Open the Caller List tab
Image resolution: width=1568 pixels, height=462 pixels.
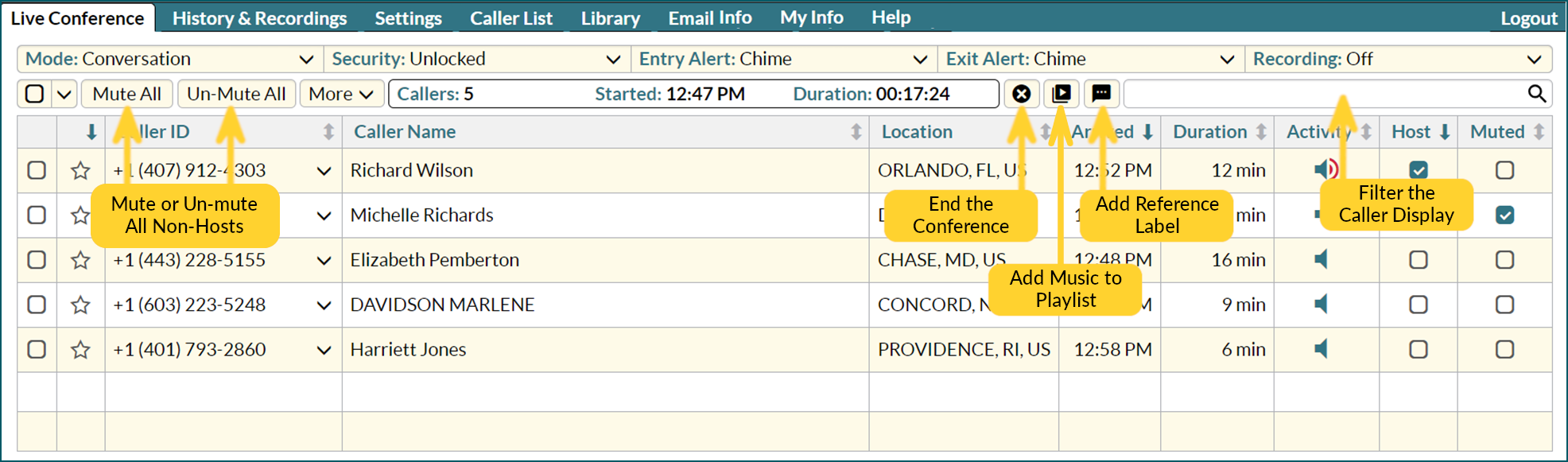pos(510,17)
